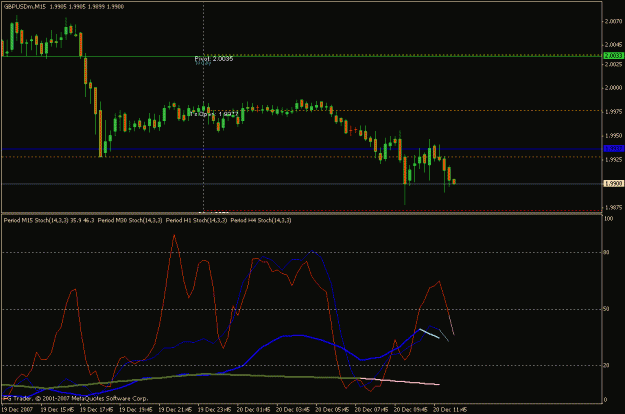This screenshot has height=414, width=625.
Task: Click the 2.0045 price axis label
Action: [x=613, y=45]
